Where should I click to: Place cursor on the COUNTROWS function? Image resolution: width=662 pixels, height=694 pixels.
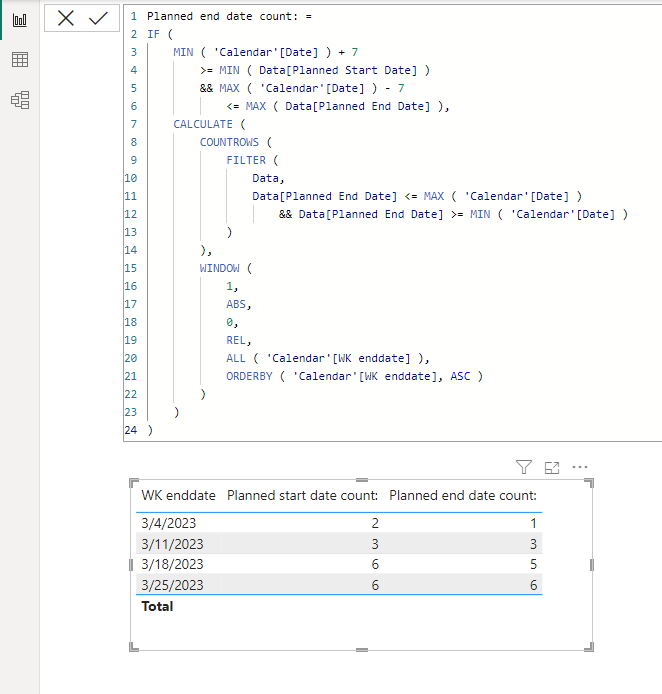click(x=229, y=143)
